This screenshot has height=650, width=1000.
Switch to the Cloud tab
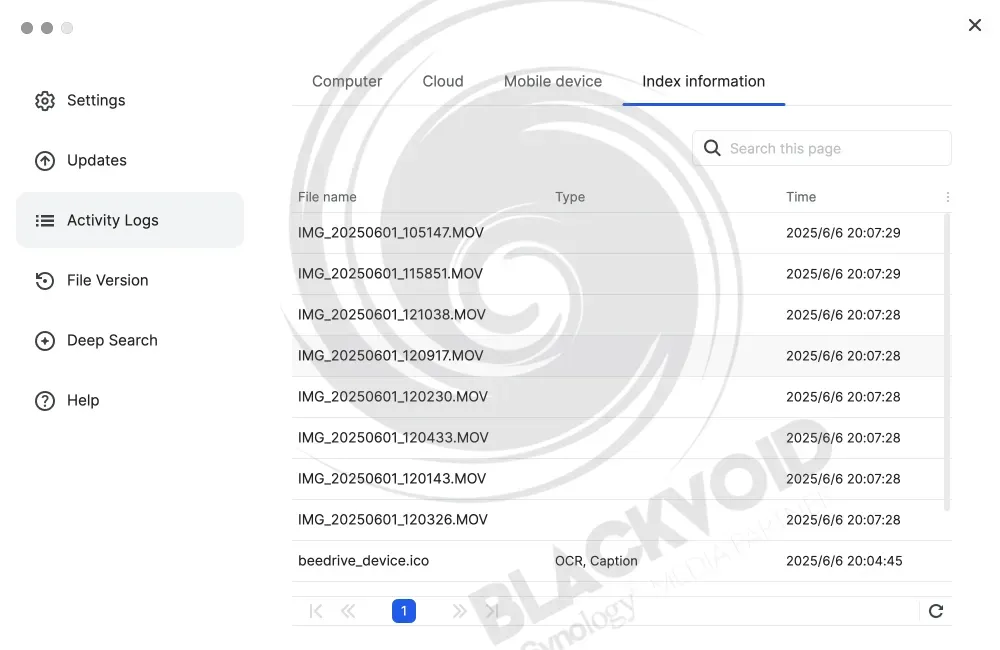[x=443, y=82]
